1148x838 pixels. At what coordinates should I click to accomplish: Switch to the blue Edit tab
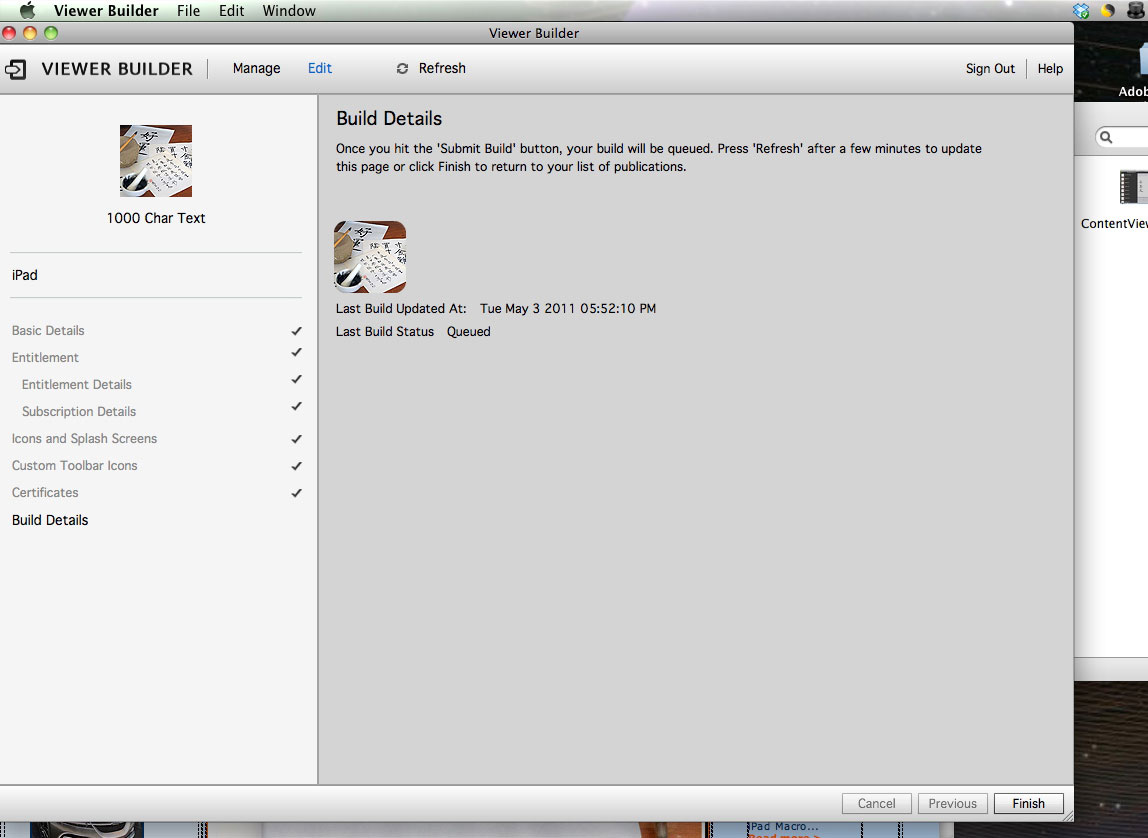319,68
